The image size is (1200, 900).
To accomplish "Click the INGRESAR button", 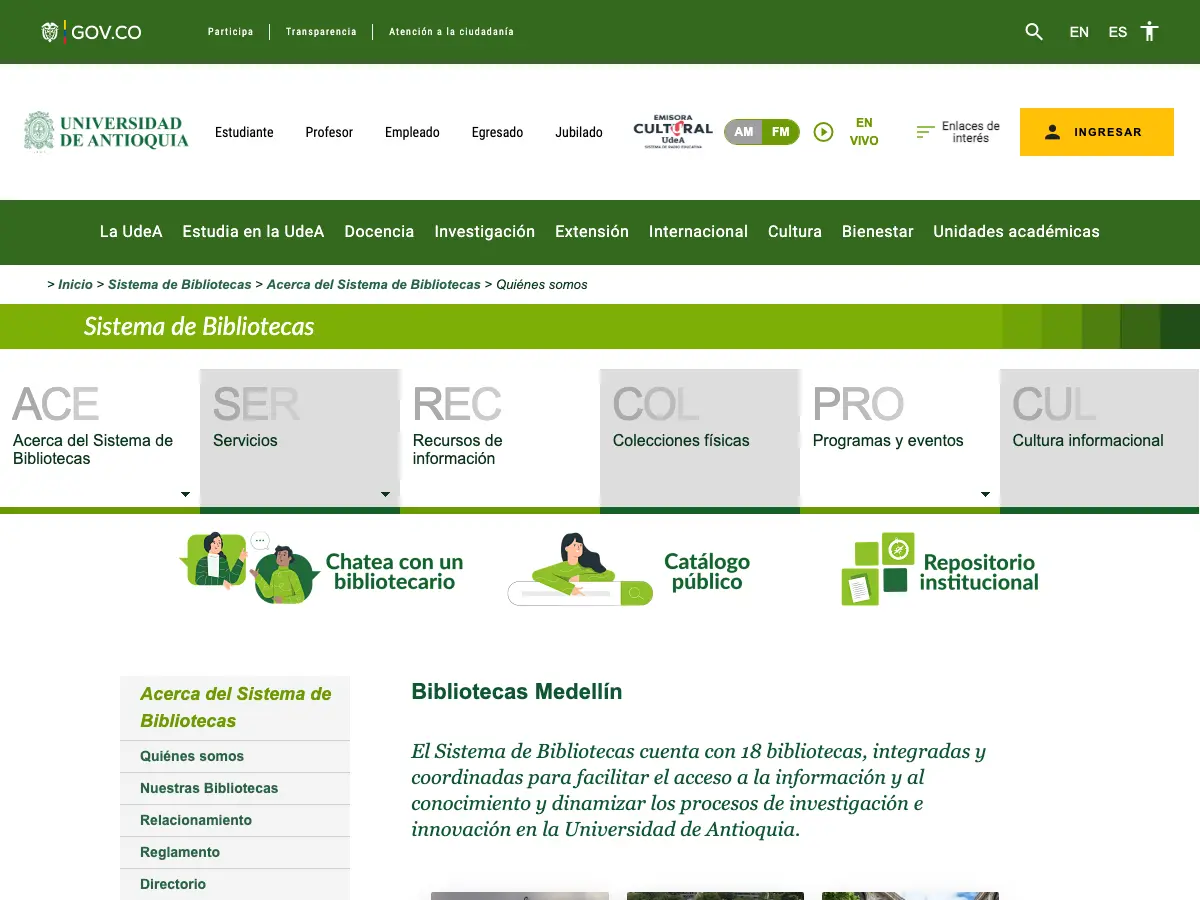I will [1097, 132].
